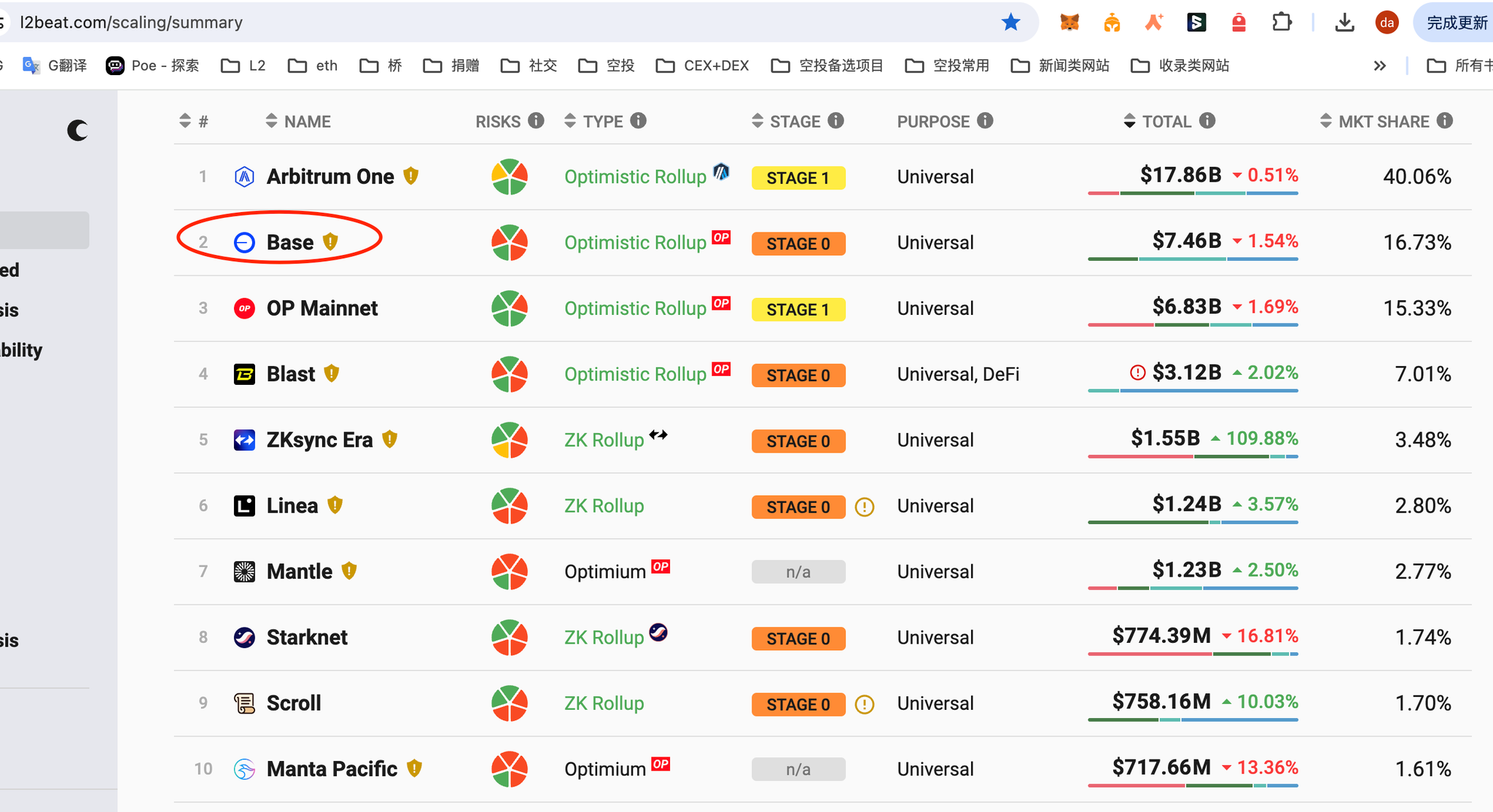
Task: Open the CEX+DEX bookmarks folder
Action: point(703,66)
